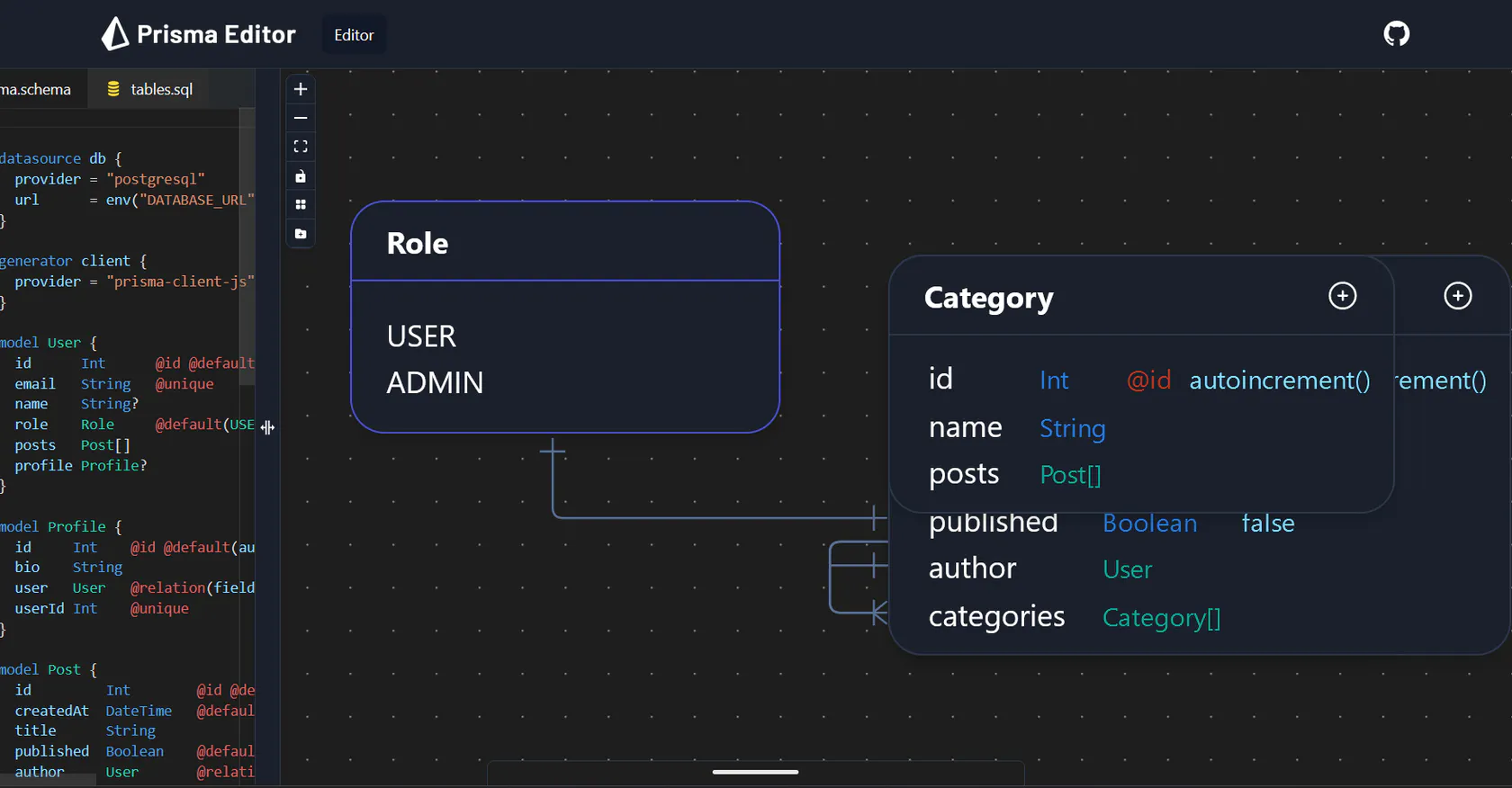Click the folder-plus icon in canvas controls

301,234
